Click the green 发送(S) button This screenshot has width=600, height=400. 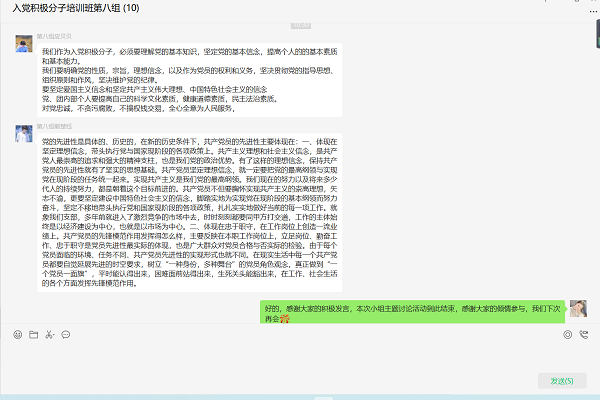562,381
